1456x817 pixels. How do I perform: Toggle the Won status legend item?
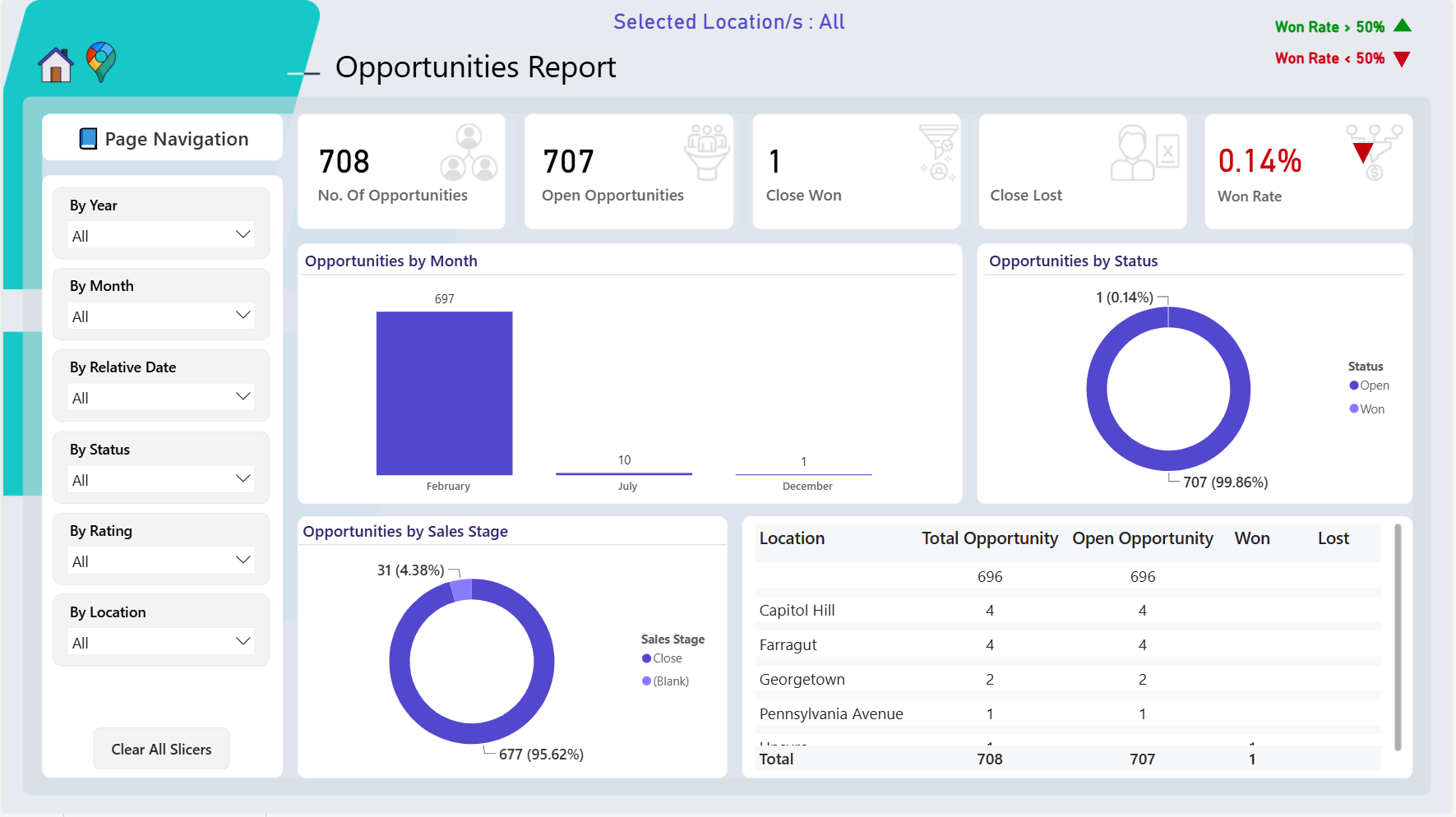[1366, 409]
